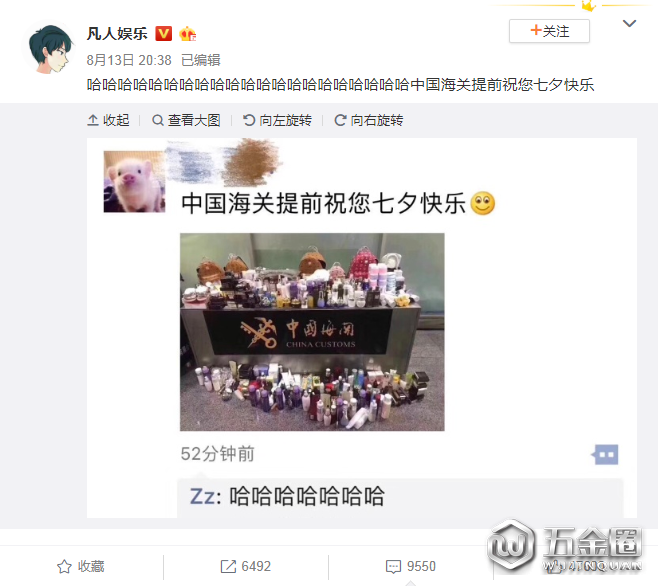Open the 8月13日 20:38 timestamp link
The height and width of the screenshot is (586, 658).
129,60
